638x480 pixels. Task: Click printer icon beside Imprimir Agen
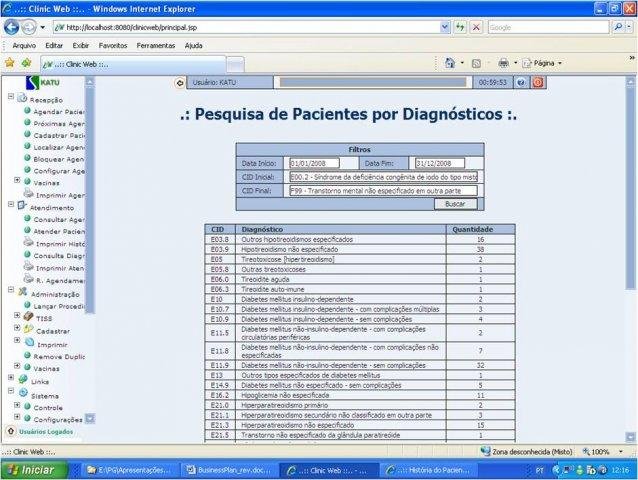click(x=28, y=194)
